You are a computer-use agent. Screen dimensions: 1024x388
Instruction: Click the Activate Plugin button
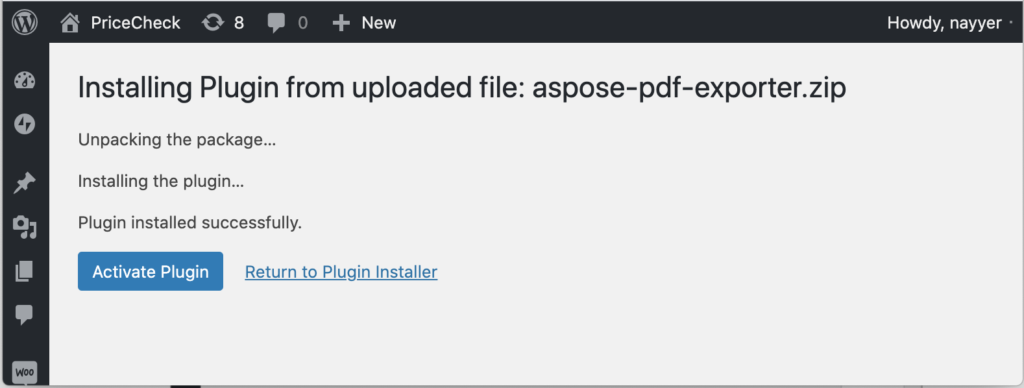click(x=150, y=271)
